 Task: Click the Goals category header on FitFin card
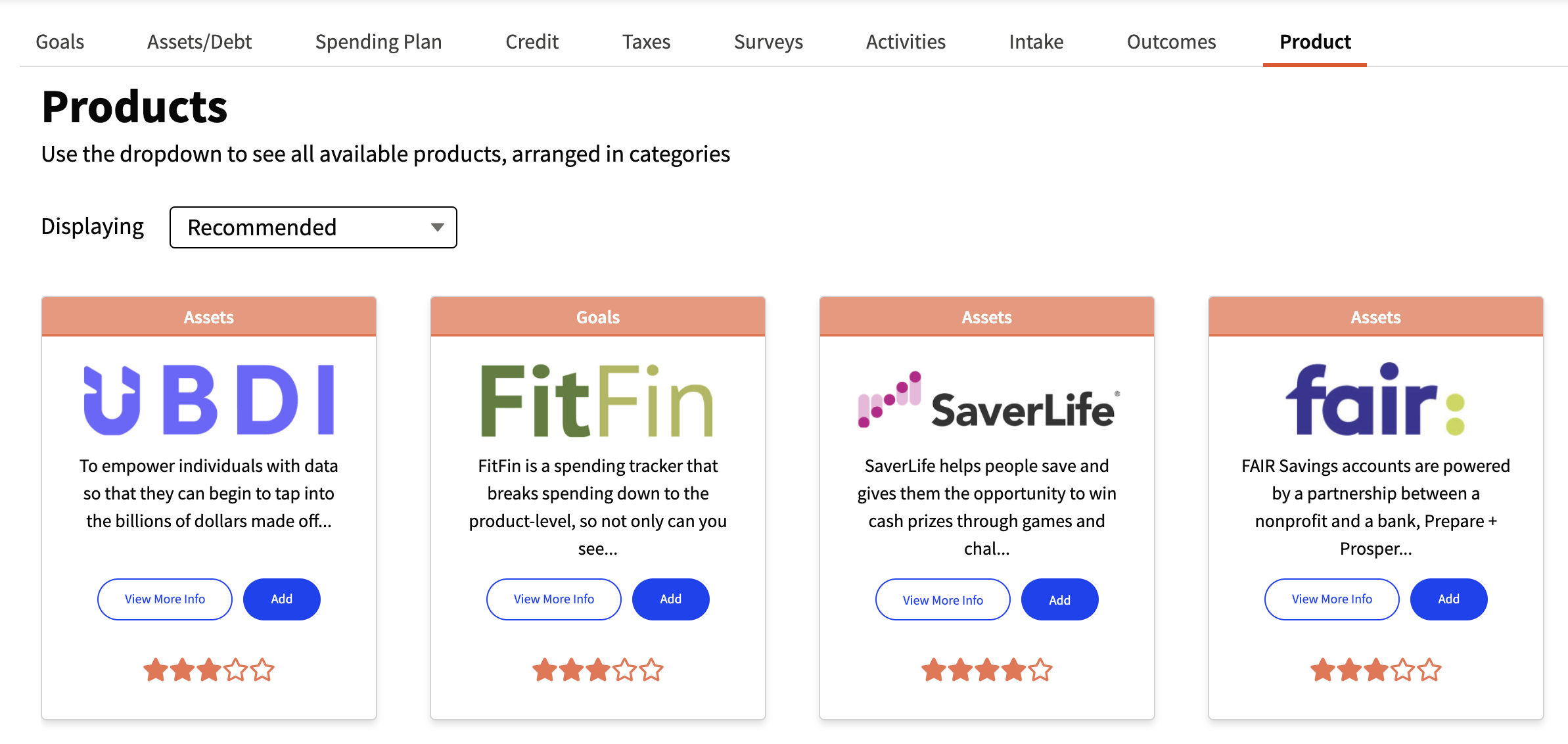tap(598, 317)
